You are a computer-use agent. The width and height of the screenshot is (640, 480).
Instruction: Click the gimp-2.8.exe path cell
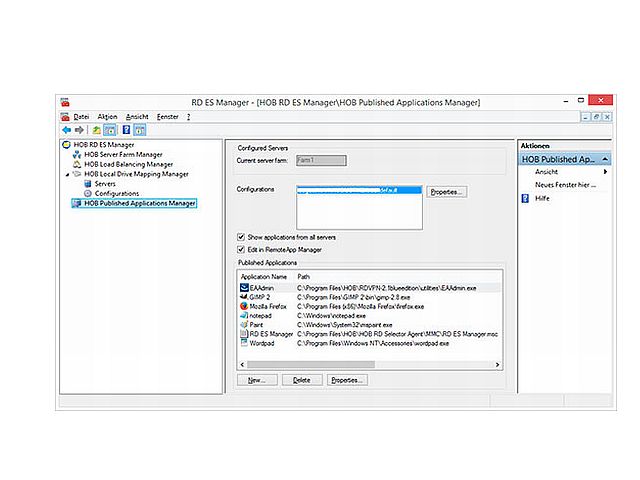pos(353,297)
